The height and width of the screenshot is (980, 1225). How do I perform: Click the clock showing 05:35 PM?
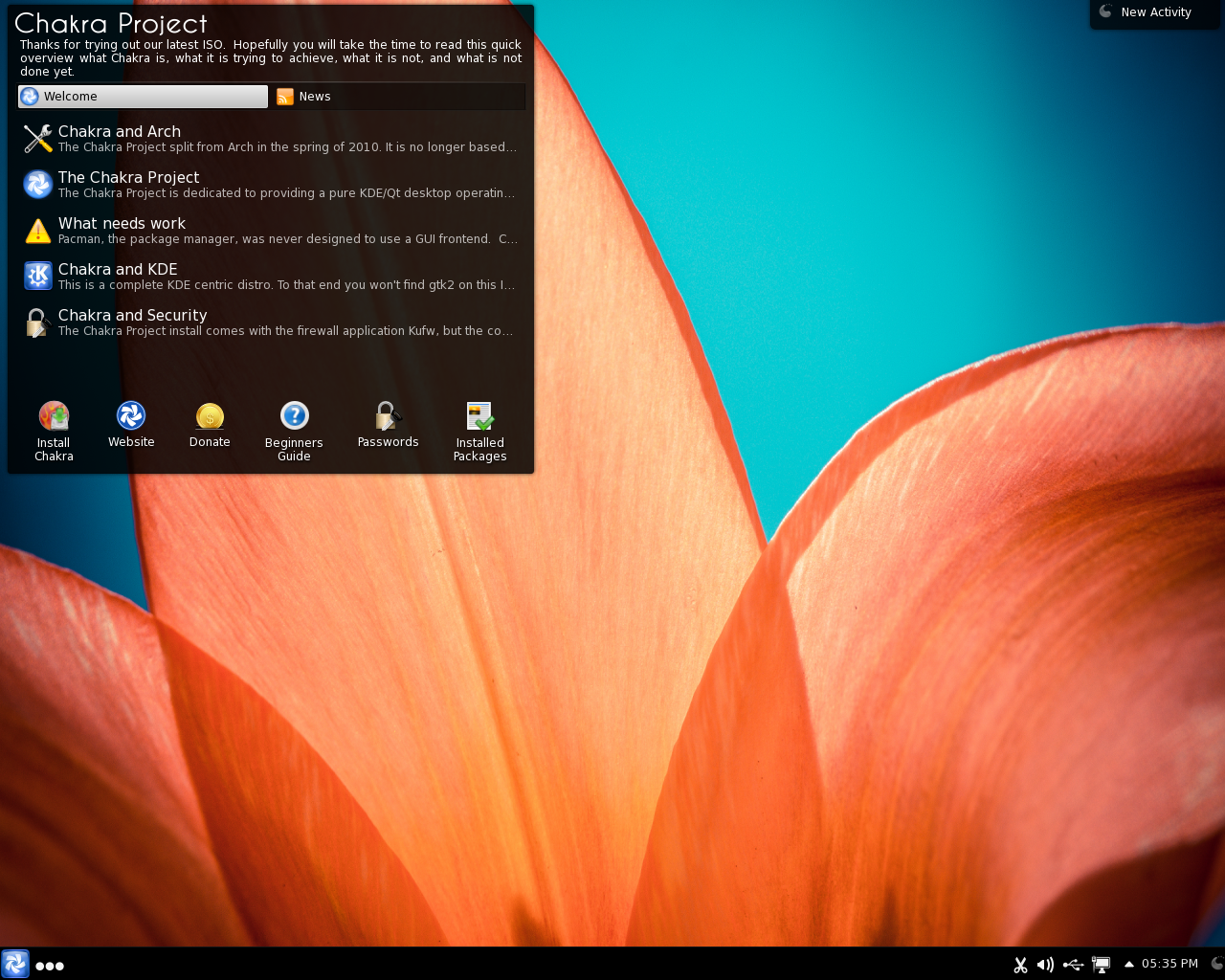pos(1169,964)
